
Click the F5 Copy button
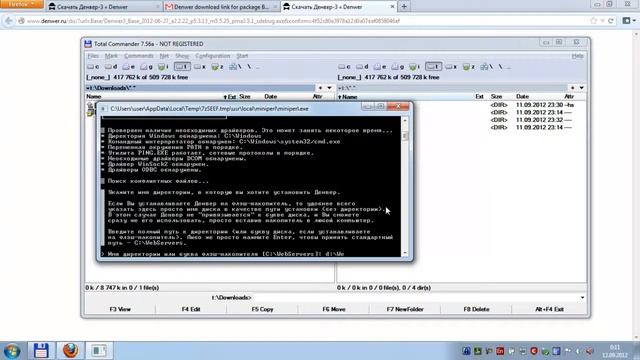click(262, 309)
